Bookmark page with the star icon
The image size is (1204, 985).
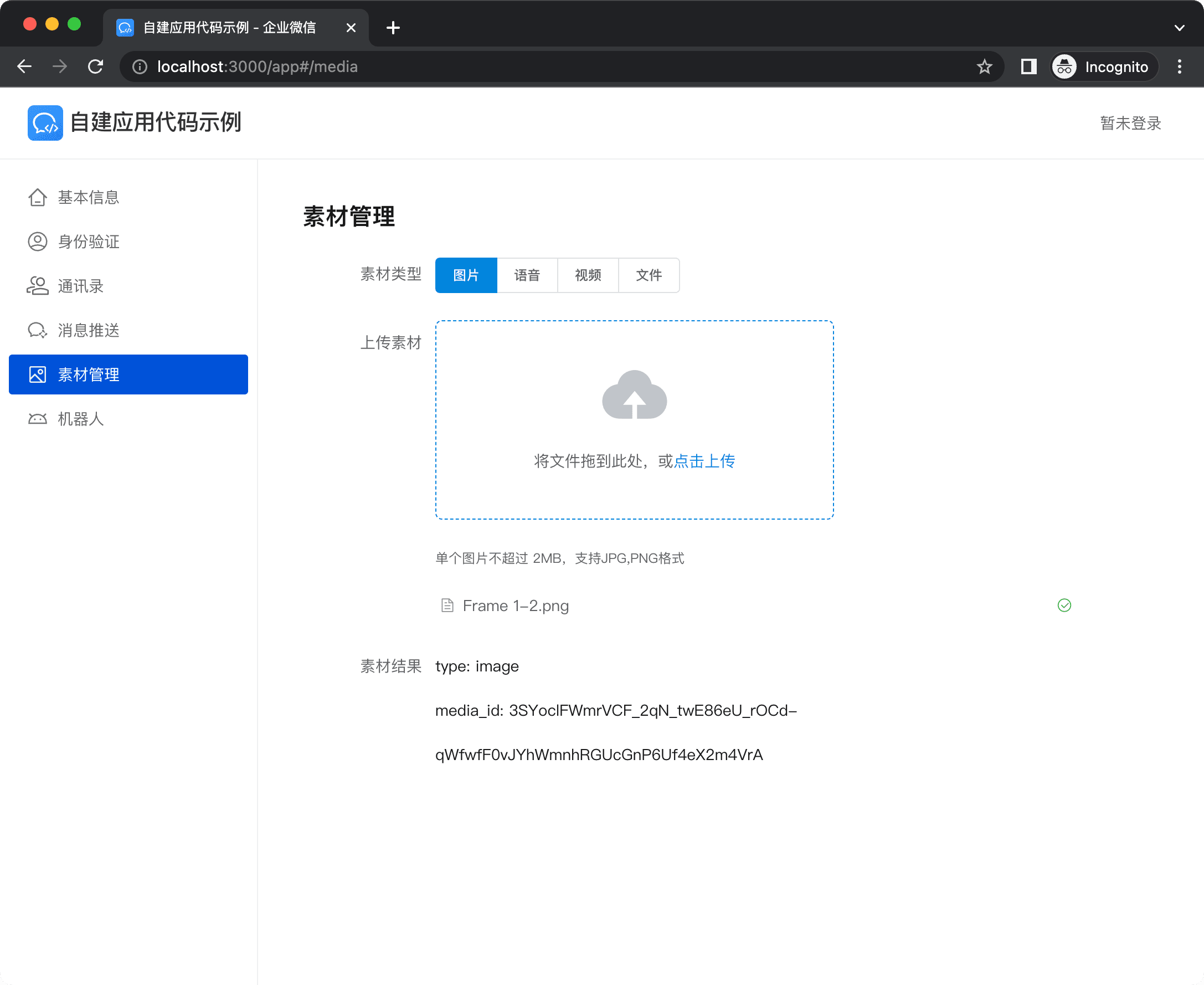[x=984, y=67]
